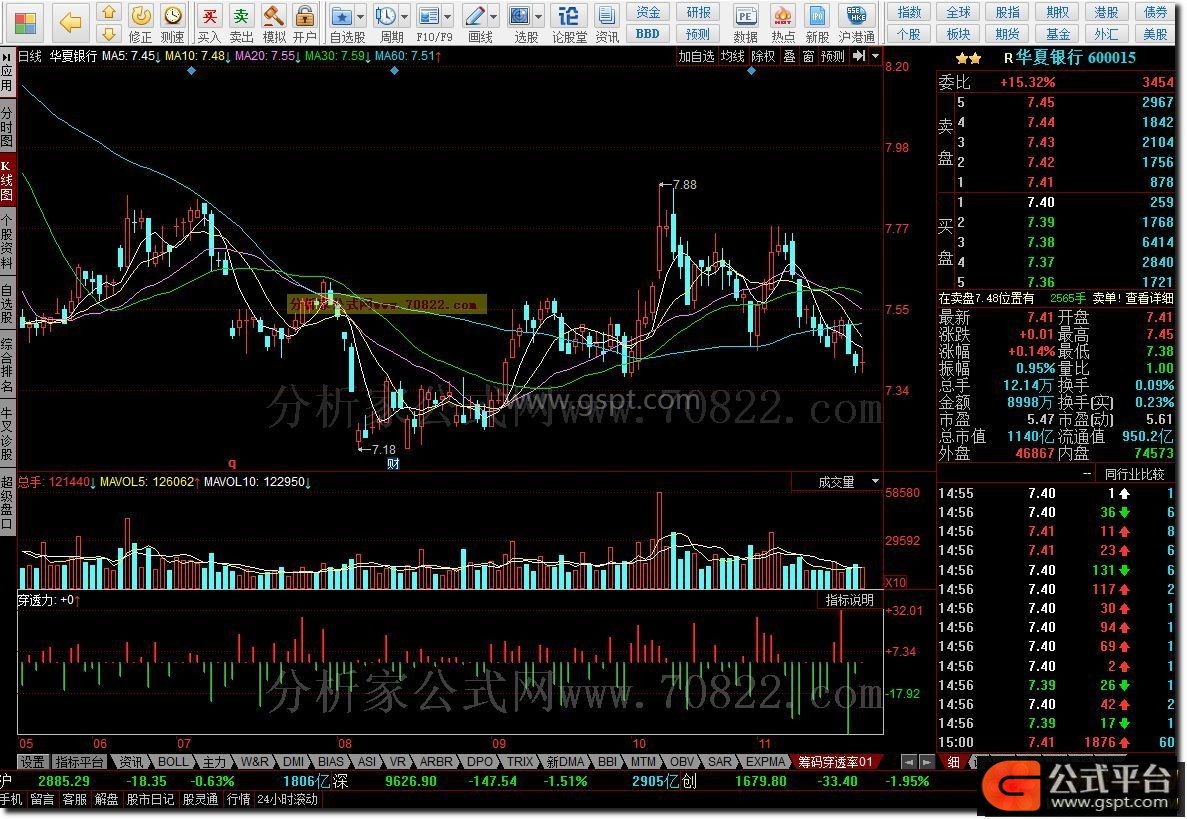Click the 财 marker below the chart
This screenshot has height=819, width=1187.
[x=393, y=463]
